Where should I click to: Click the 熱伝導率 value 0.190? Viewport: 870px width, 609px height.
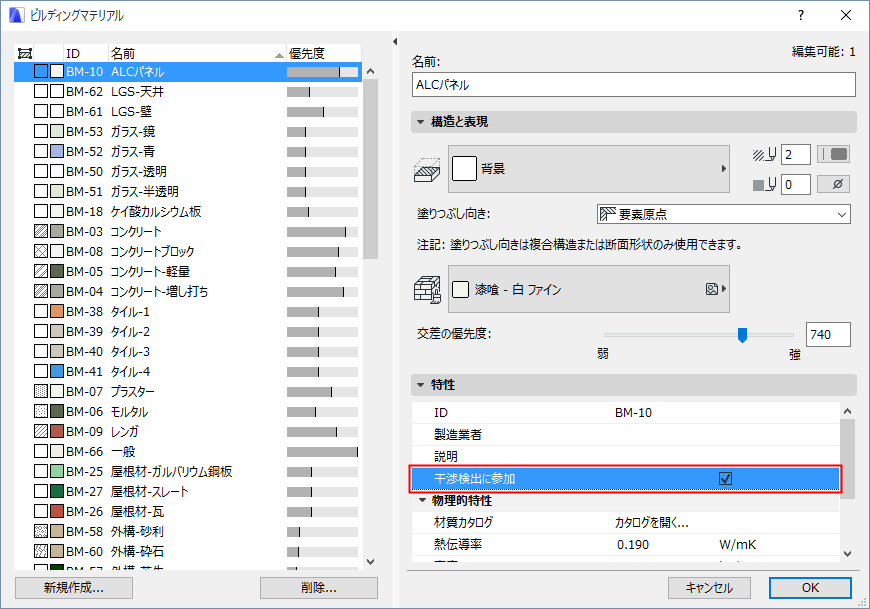pyautogui.click(x=633, y=545)
